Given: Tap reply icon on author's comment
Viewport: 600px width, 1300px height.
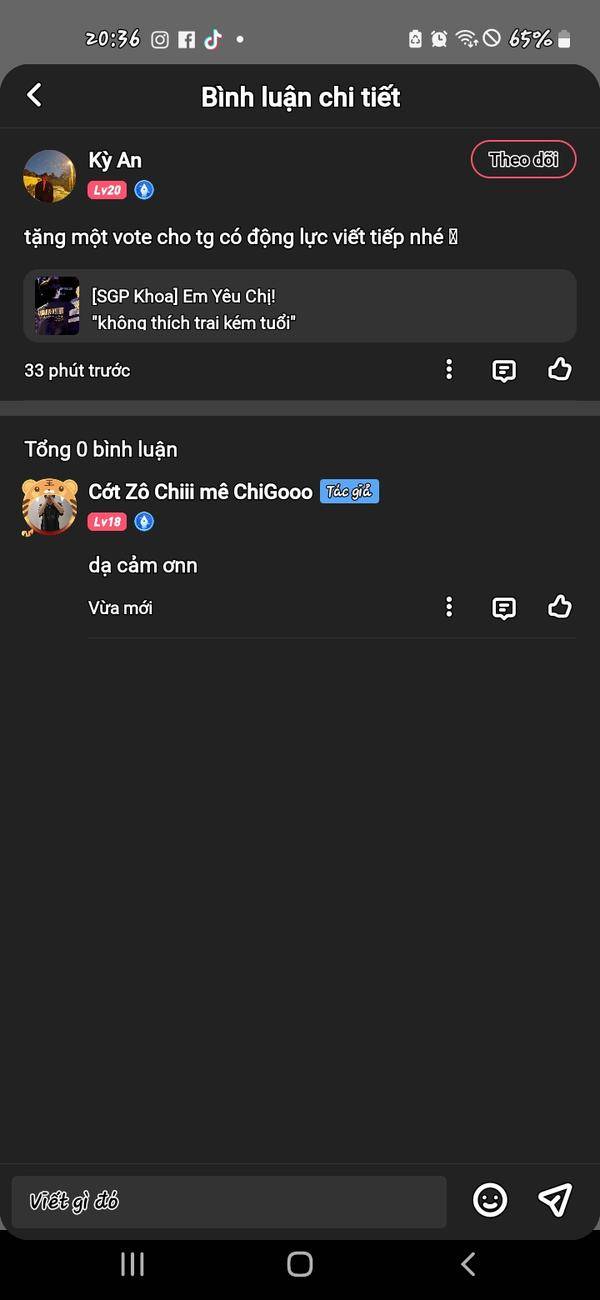Looking at the screenshot, I should [504, 608].
